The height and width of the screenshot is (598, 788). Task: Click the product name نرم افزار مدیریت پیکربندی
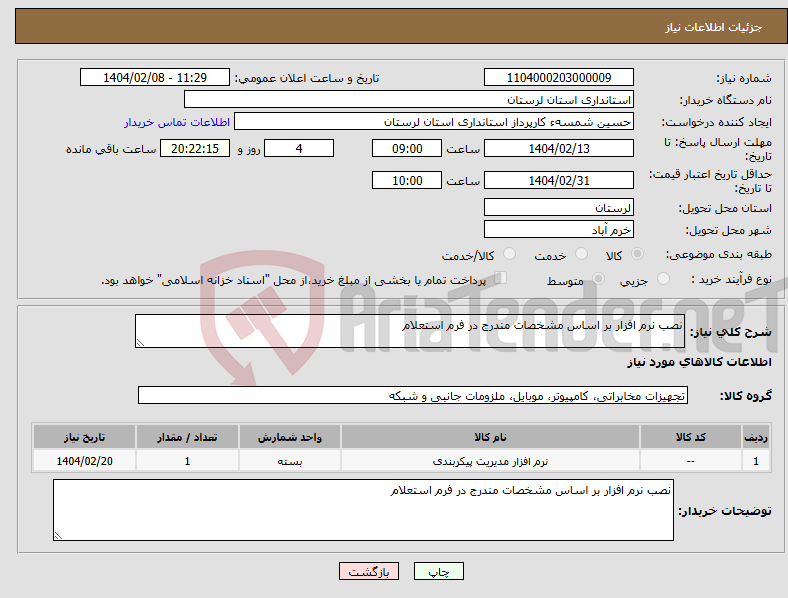tap(490, 461)
